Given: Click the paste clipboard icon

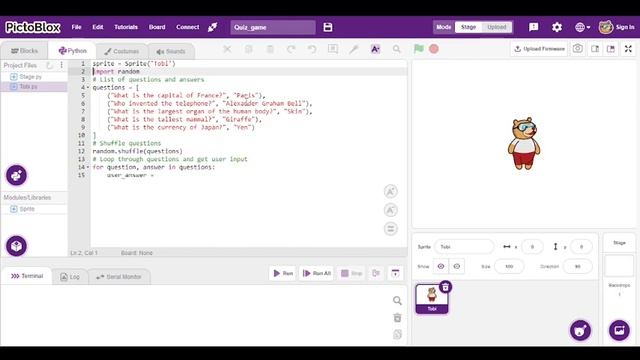Looking at the screenshot, I should point(270,49).
